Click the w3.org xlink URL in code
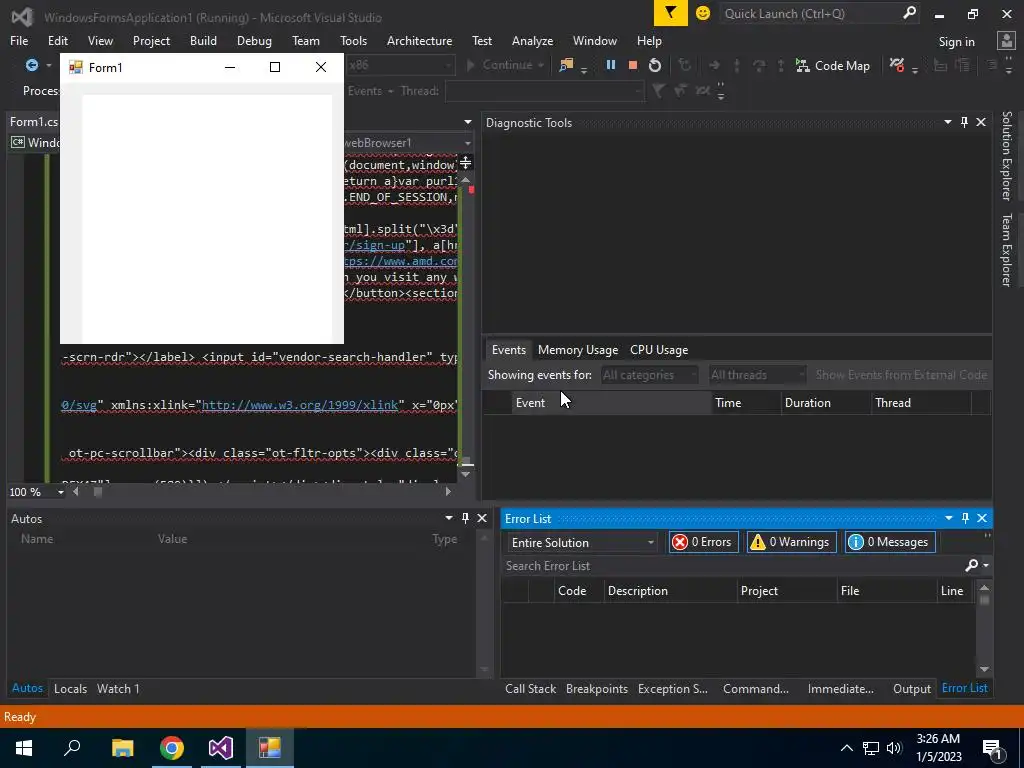1024x768 pixels. tap(300, 405)
